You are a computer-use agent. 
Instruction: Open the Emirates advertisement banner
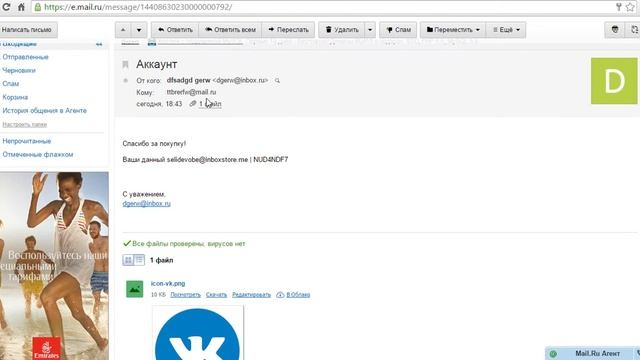(x=54, y=266)
